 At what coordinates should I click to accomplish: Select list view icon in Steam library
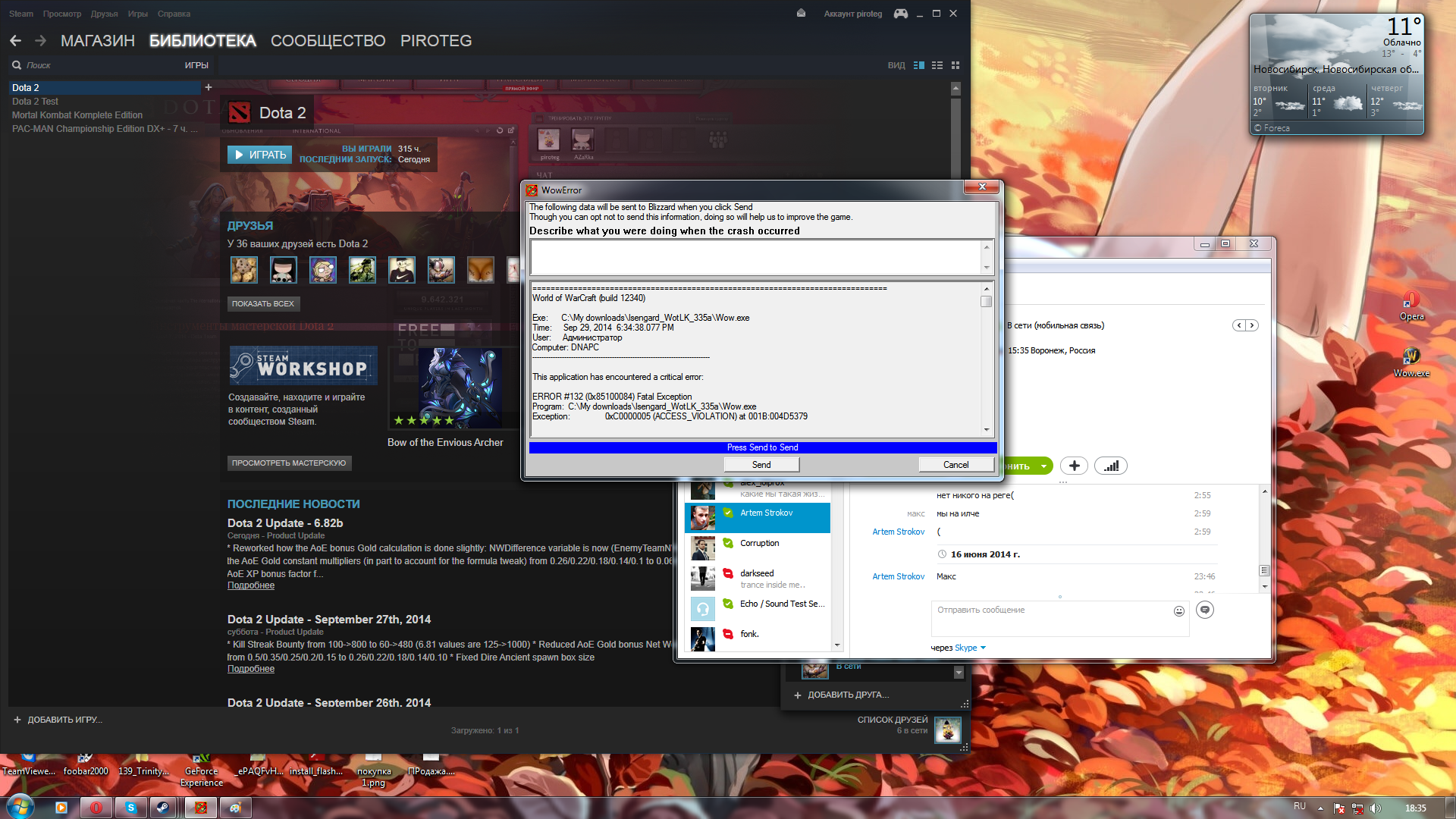pos(937,65)
